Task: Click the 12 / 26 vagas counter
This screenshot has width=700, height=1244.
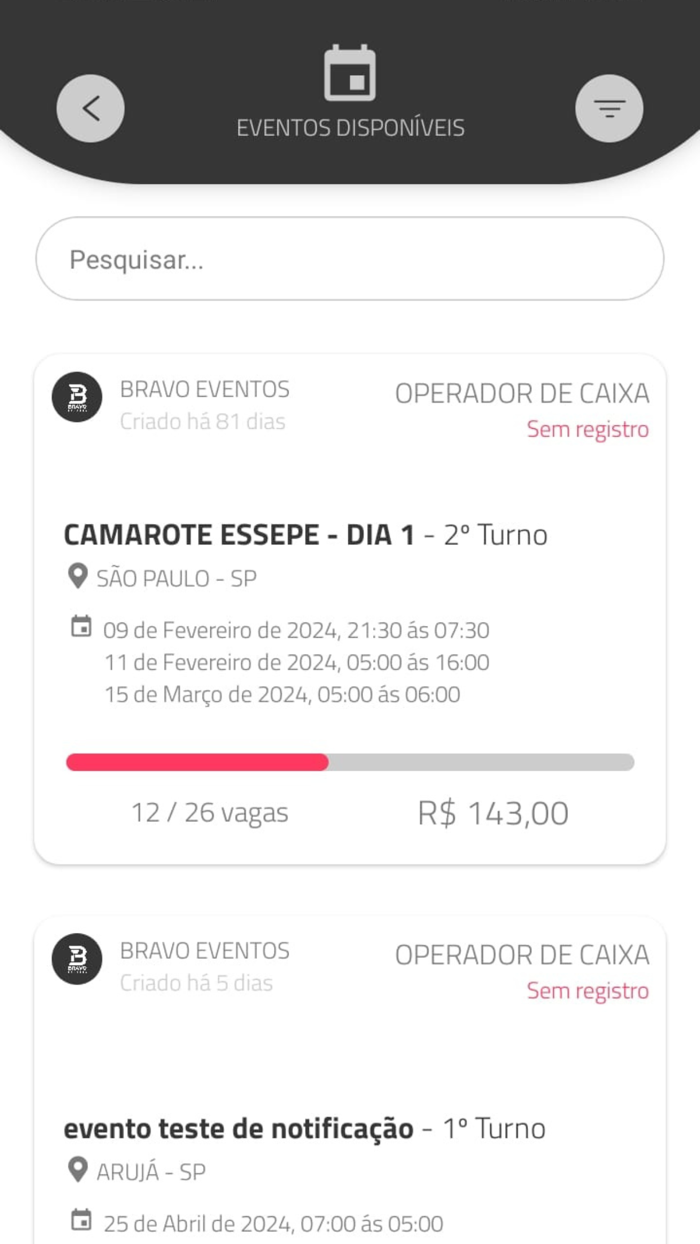Action: pos(209,812)
